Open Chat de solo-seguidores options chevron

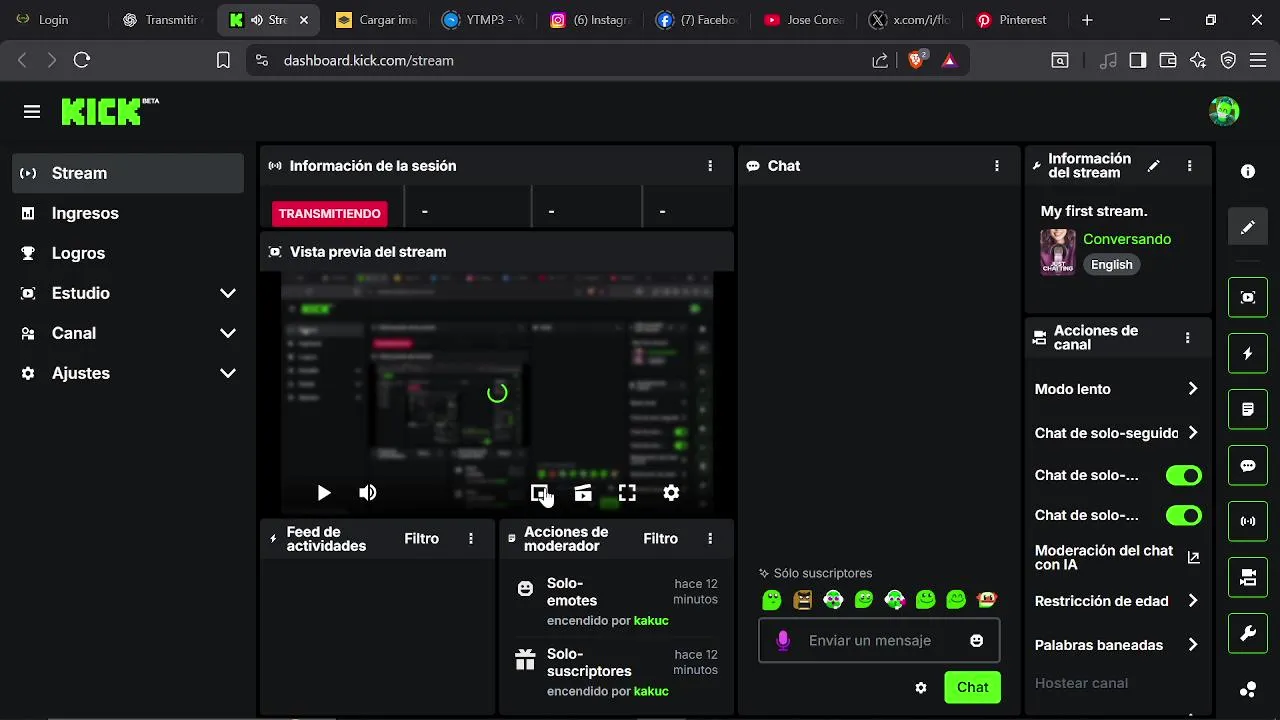click(1192, 433)
